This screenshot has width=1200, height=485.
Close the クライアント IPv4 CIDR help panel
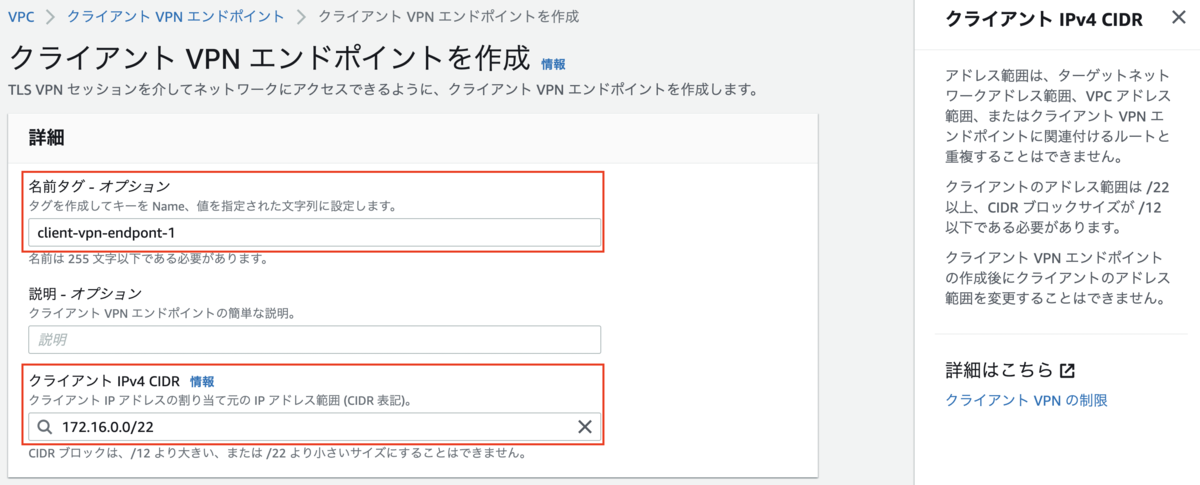(1178, 18)
